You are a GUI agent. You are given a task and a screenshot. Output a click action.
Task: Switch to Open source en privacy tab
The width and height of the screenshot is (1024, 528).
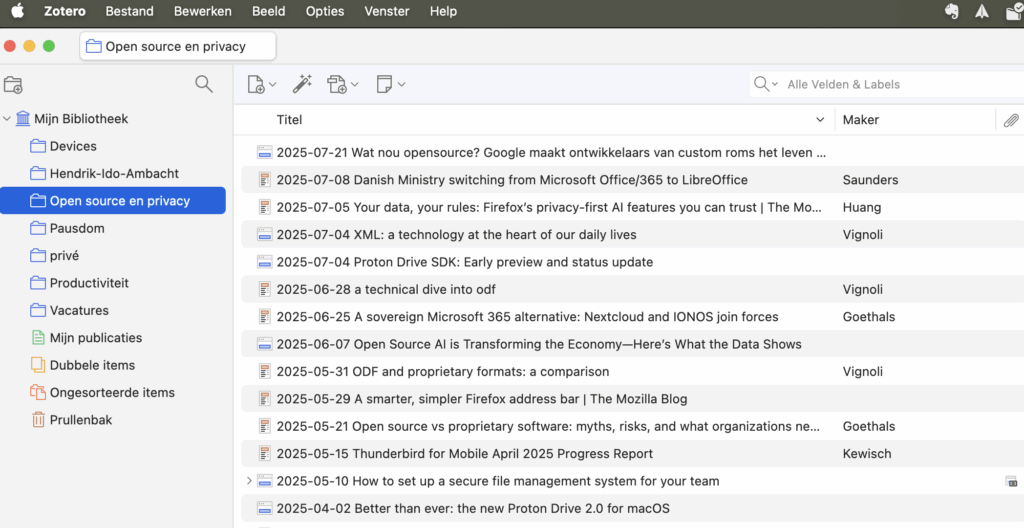tap(178, 46)
